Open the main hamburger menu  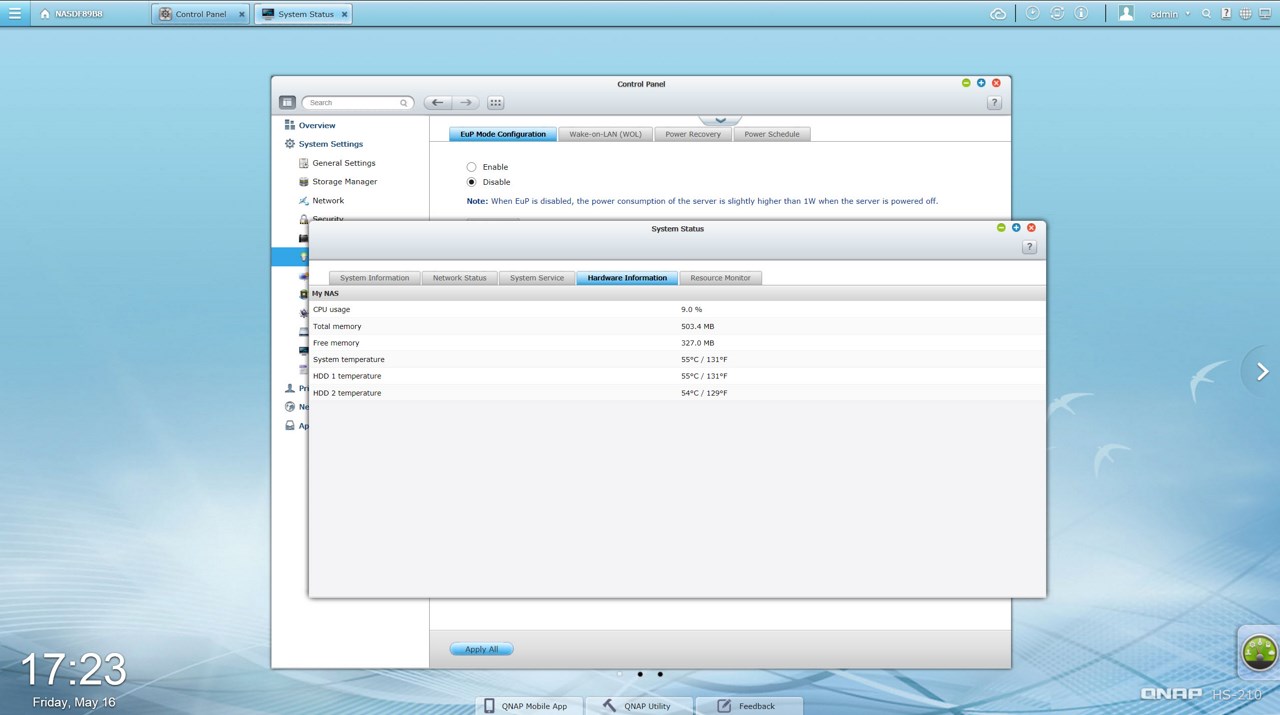click(x=14, y=14)
